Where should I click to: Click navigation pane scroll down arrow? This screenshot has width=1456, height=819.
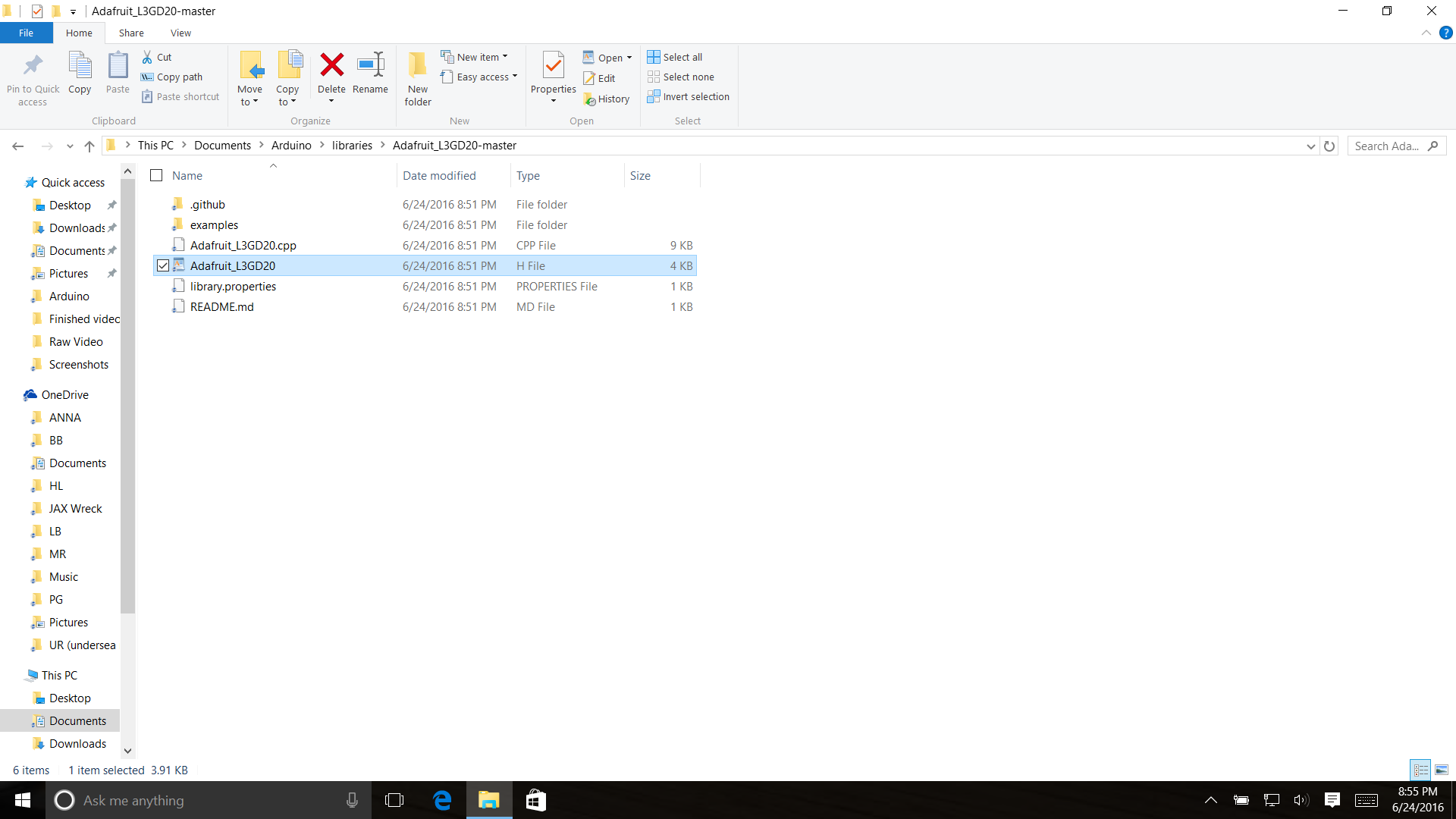click(x=127, y=751)
